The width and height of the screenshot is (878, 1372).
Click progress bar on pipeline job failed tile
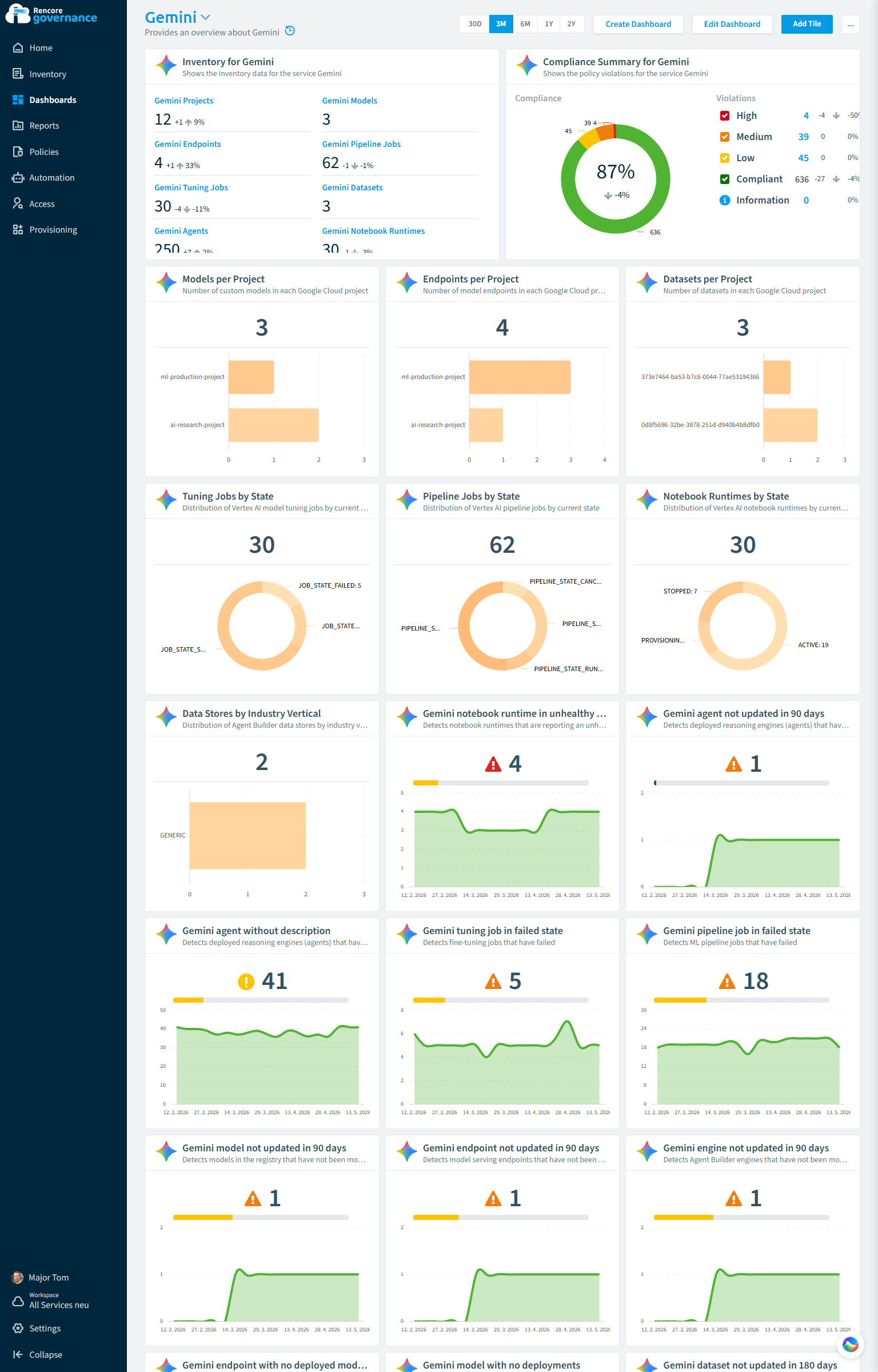pyautogui.click(x=741, y=1000)
